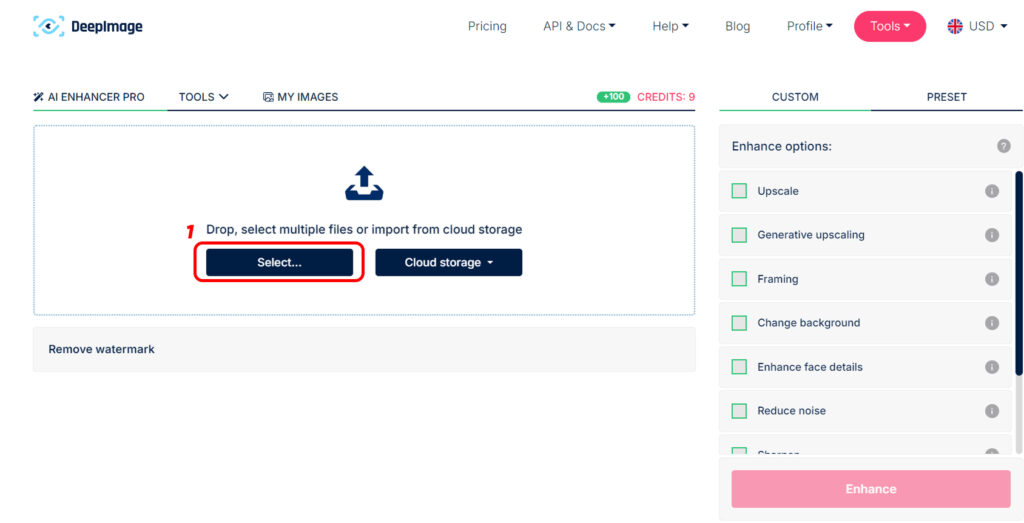Click the +100 credits badge
The width and height of the screenshot is (1024, 523).
(613, 97)
